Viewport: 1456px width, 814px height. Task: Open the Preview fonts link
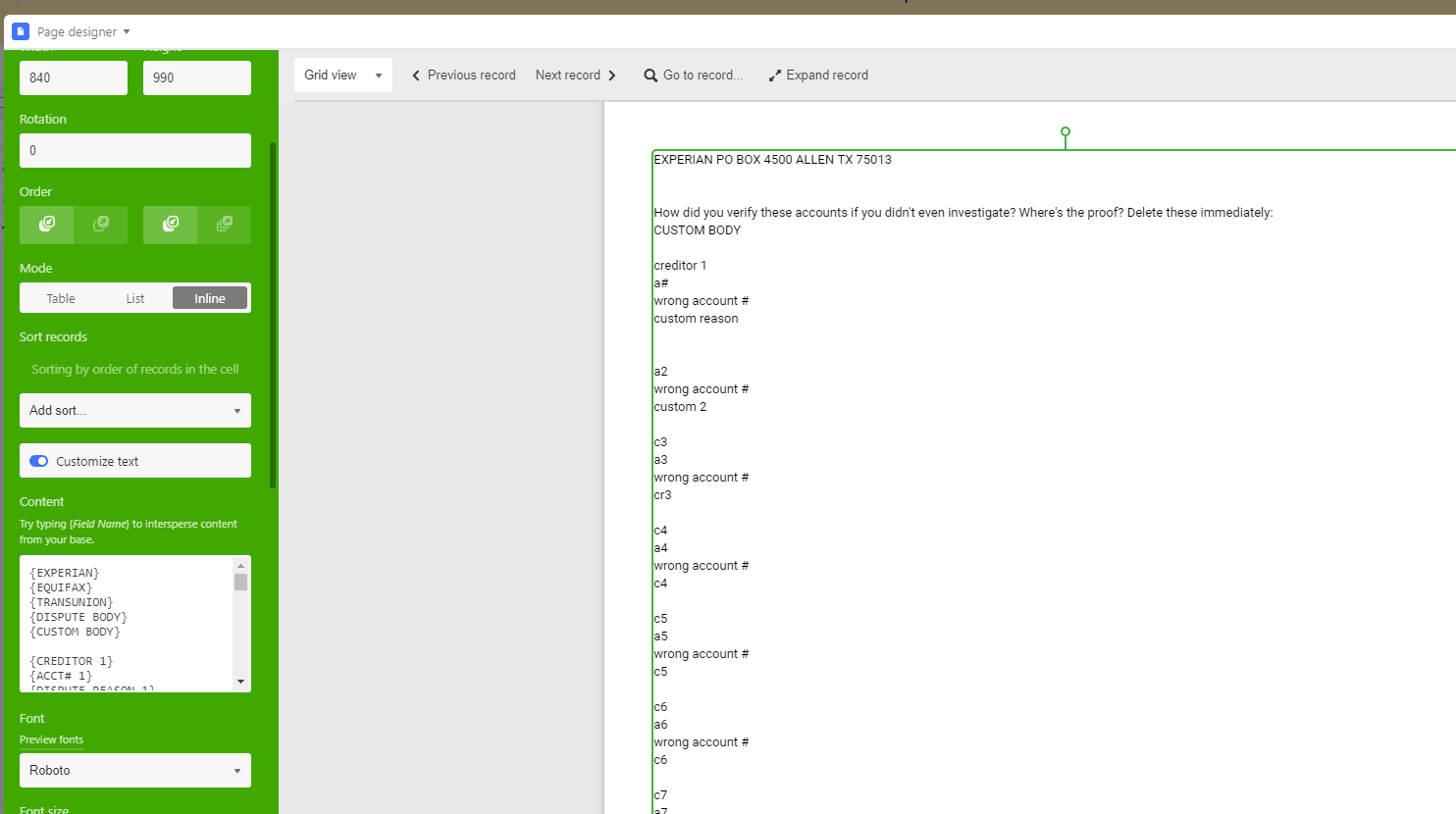coord(51,740)
